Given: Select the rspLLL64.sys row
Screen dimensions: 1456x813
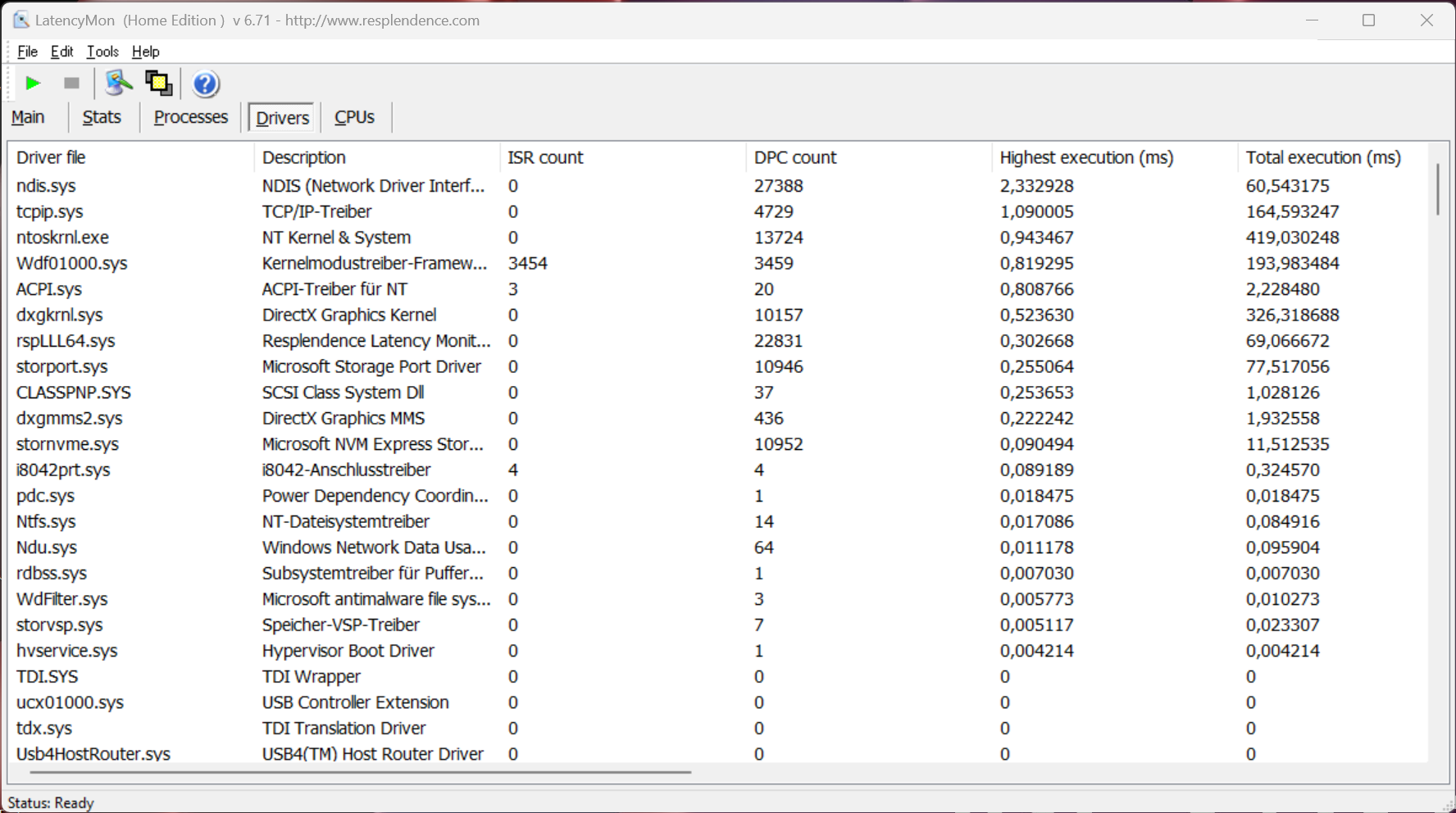Looking at the screenshot, I should 718,341.
